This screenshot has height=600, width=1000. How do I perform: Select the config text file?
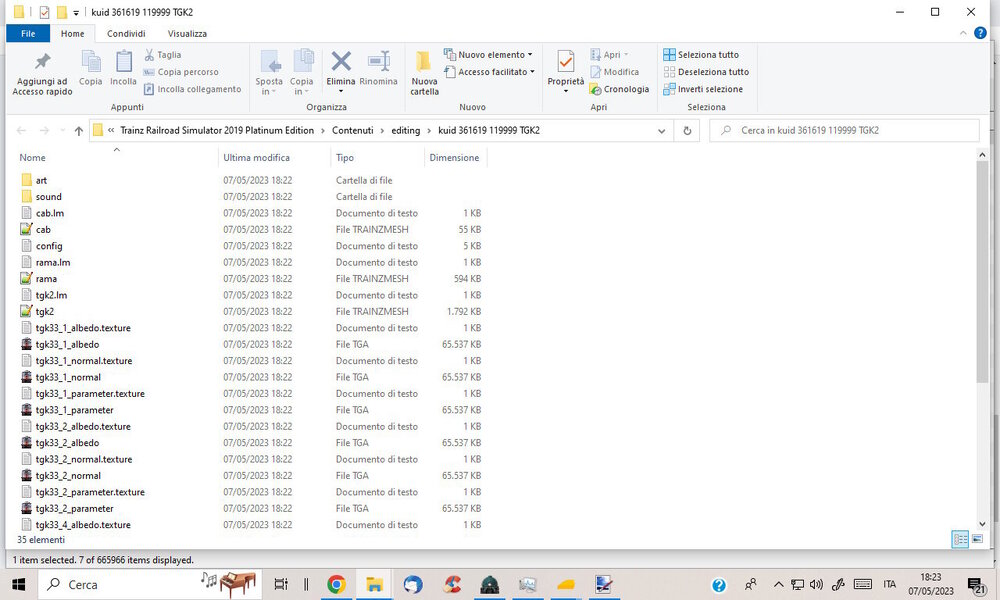click(x=48, y=246)
